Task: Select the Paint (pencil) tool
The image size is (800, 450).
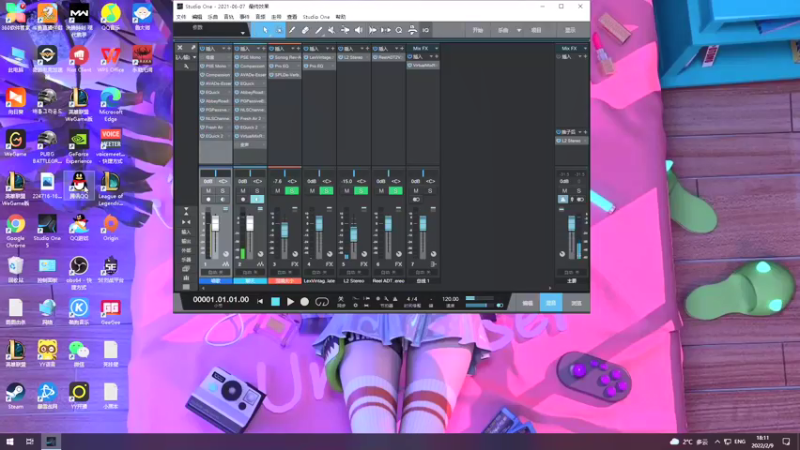Action: click(318, 30)
